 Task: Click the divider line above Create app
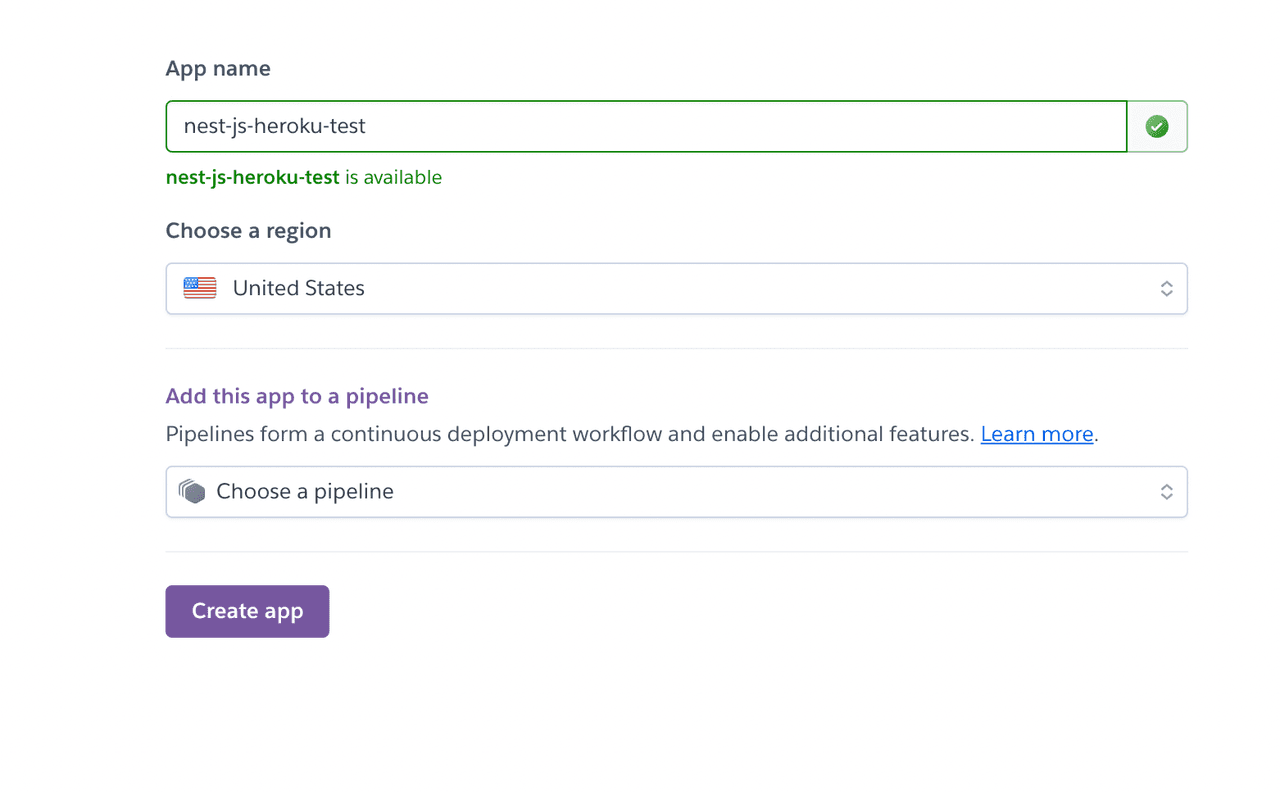point(676,551)
